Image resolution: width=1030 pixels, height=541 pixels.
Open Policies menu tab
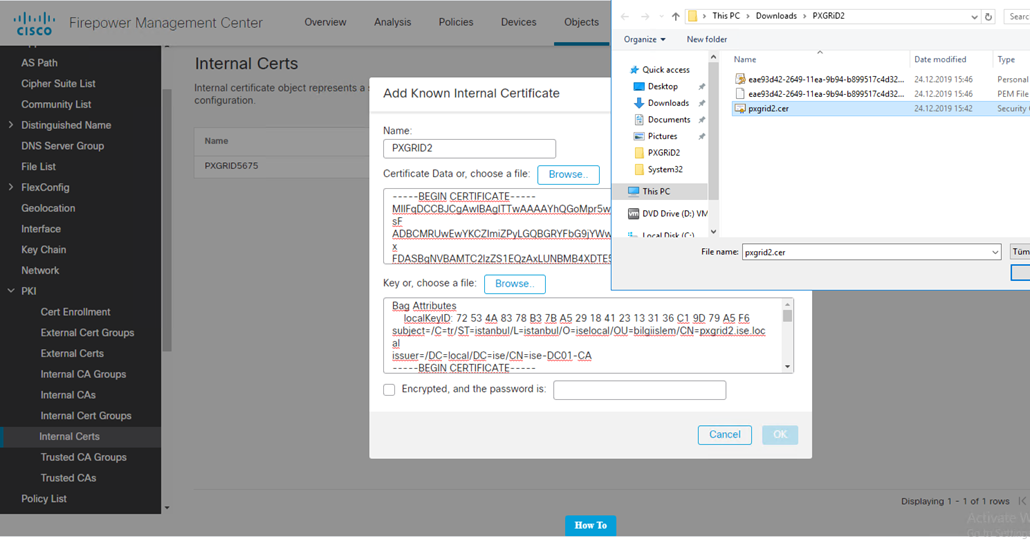coord(456,22)
